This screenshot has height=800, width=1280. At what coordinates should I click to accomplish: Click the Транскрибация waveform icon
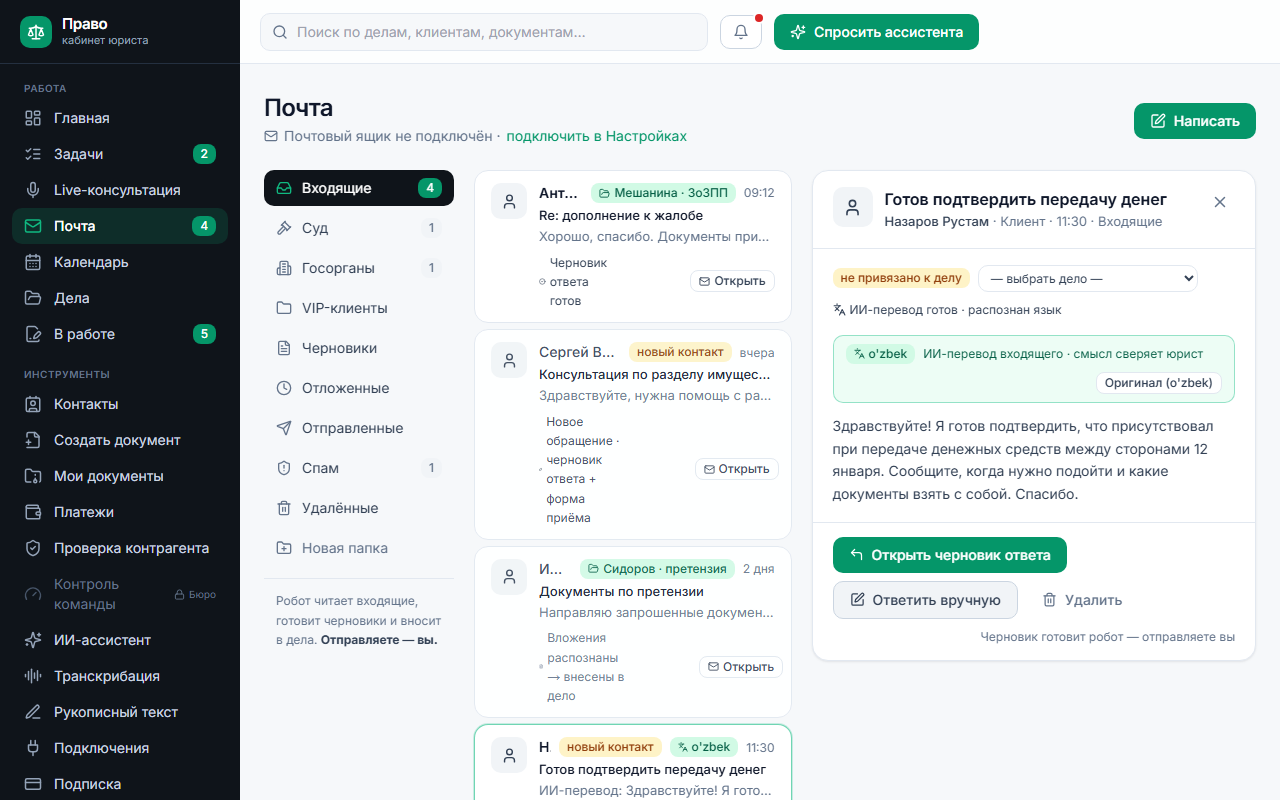[x=33, y=676]
